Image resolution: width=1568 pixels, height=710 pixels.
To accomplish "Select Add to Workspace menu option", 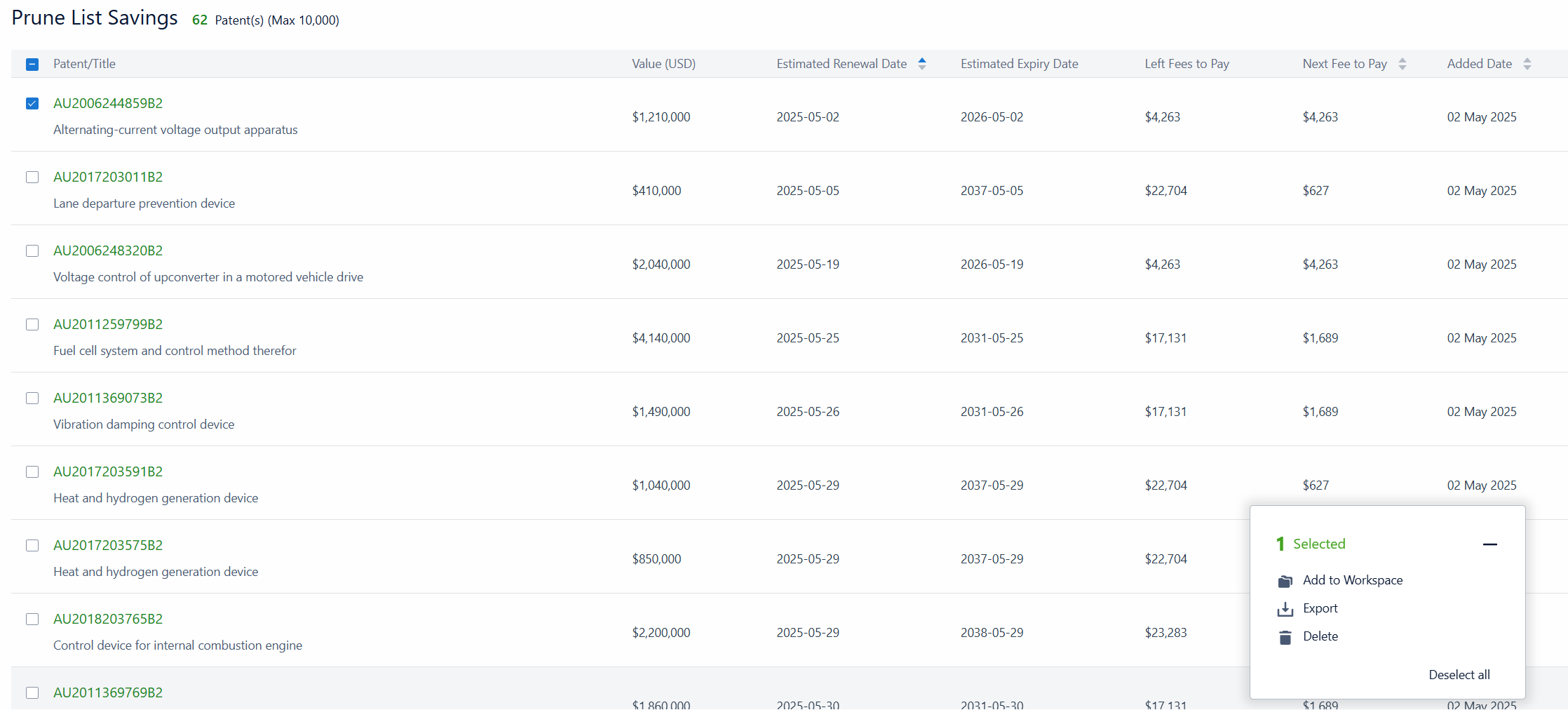I will click(x=1352, y=580).
